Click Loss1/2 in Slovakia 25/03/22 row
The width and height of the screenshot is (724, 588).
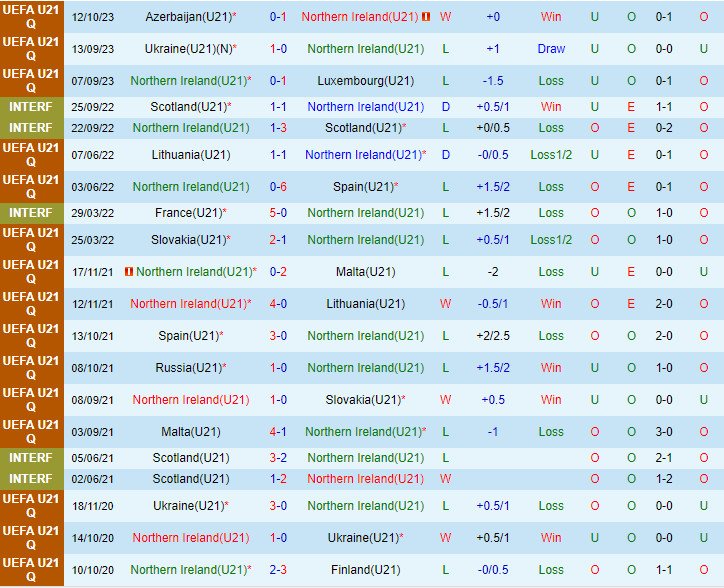(x=551, y=240)
